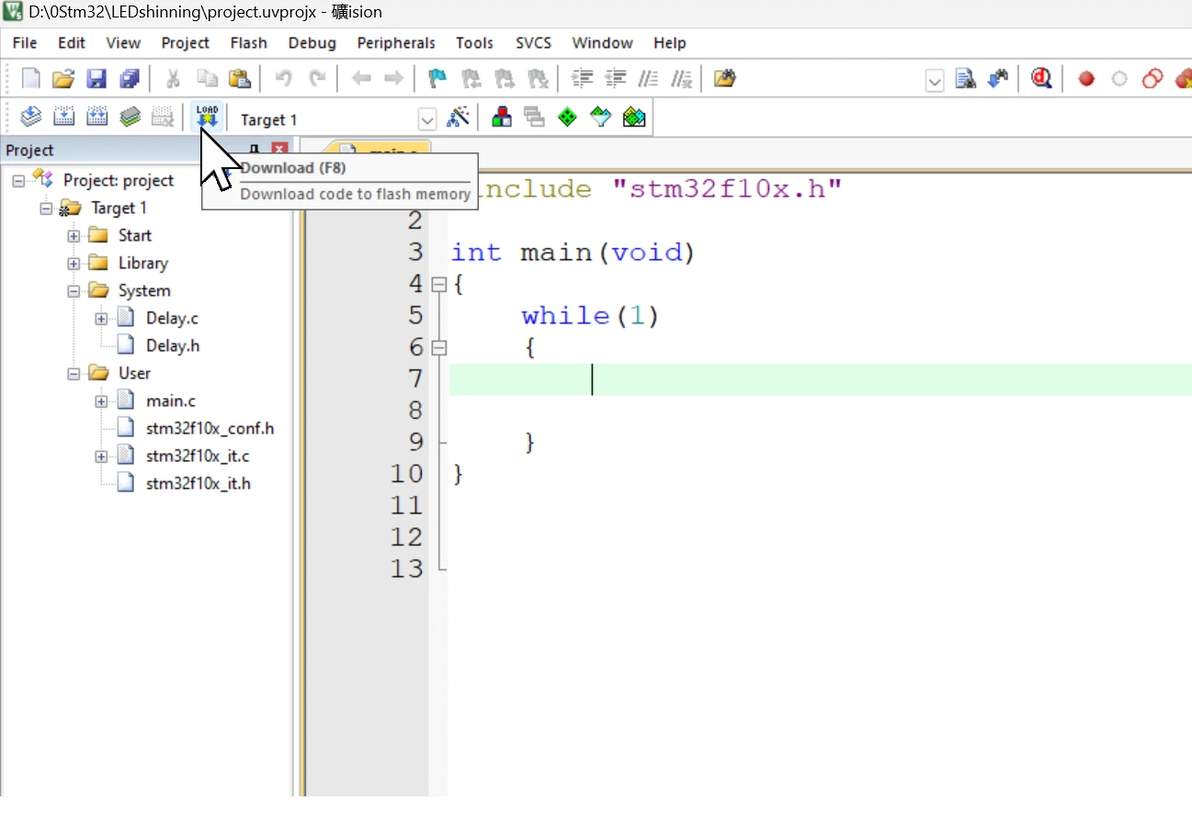Open the Debug menu

[312, 43]
